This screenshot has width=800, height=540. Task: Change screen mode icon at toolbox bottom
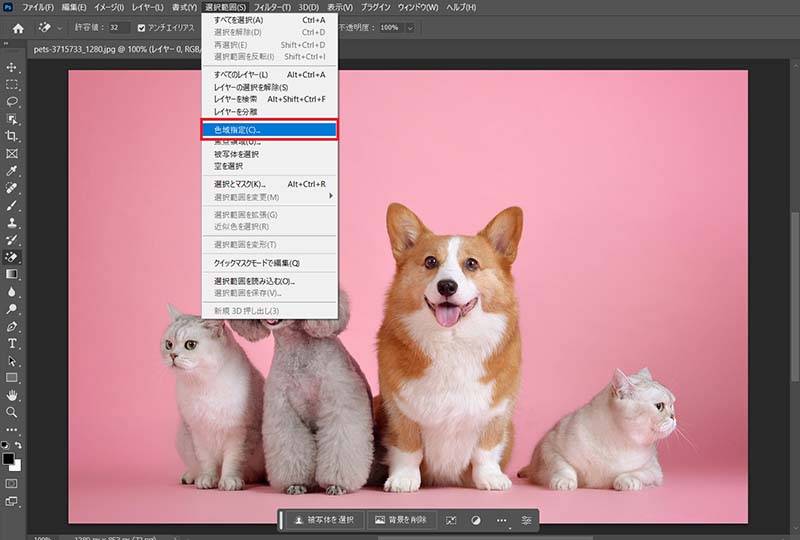[12, 501]
